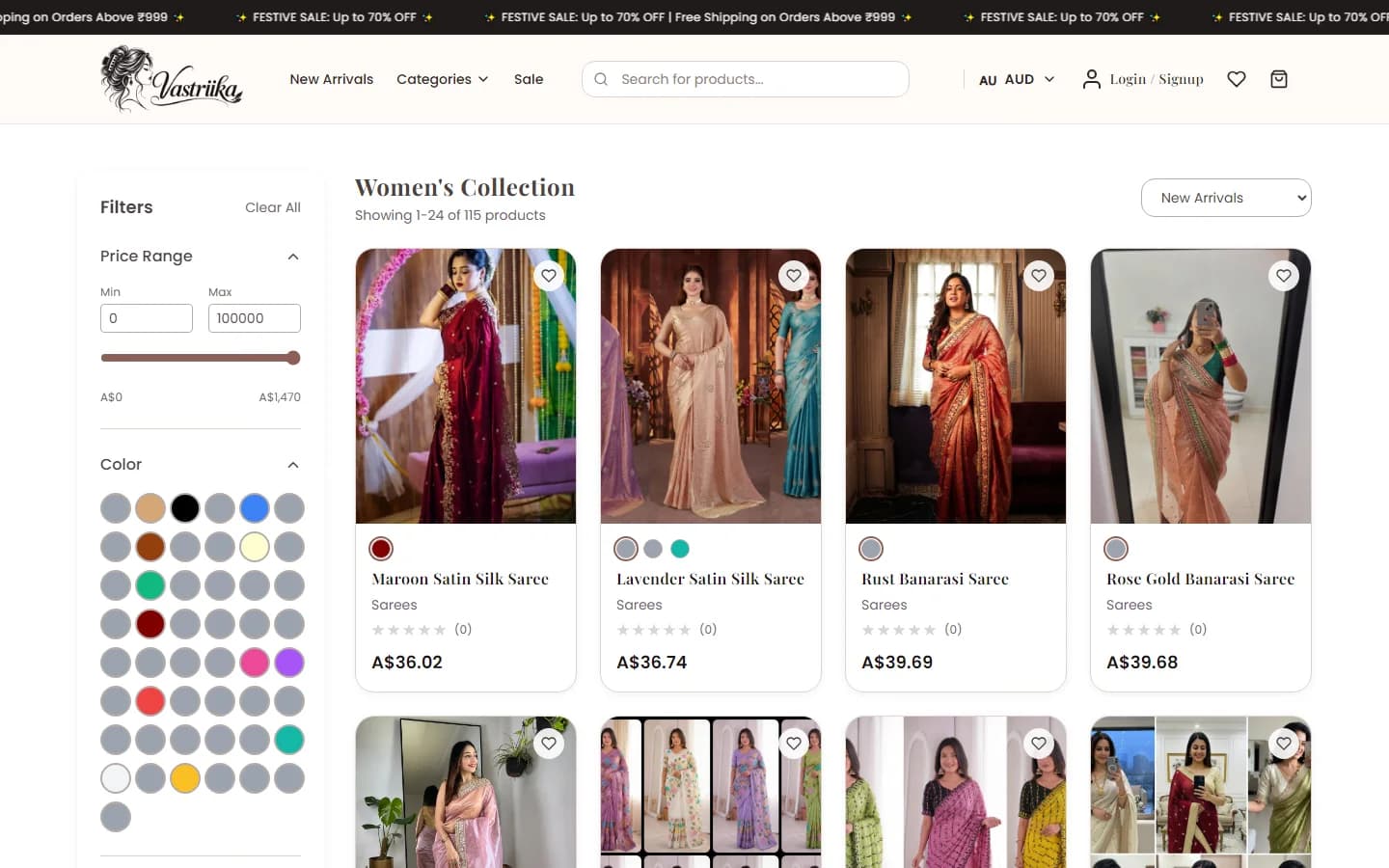Choose maroon variant on Maroon Satin Silk Saree
Image resolution: width=1389 pixels, height=868 pixels.
(381, 549)
